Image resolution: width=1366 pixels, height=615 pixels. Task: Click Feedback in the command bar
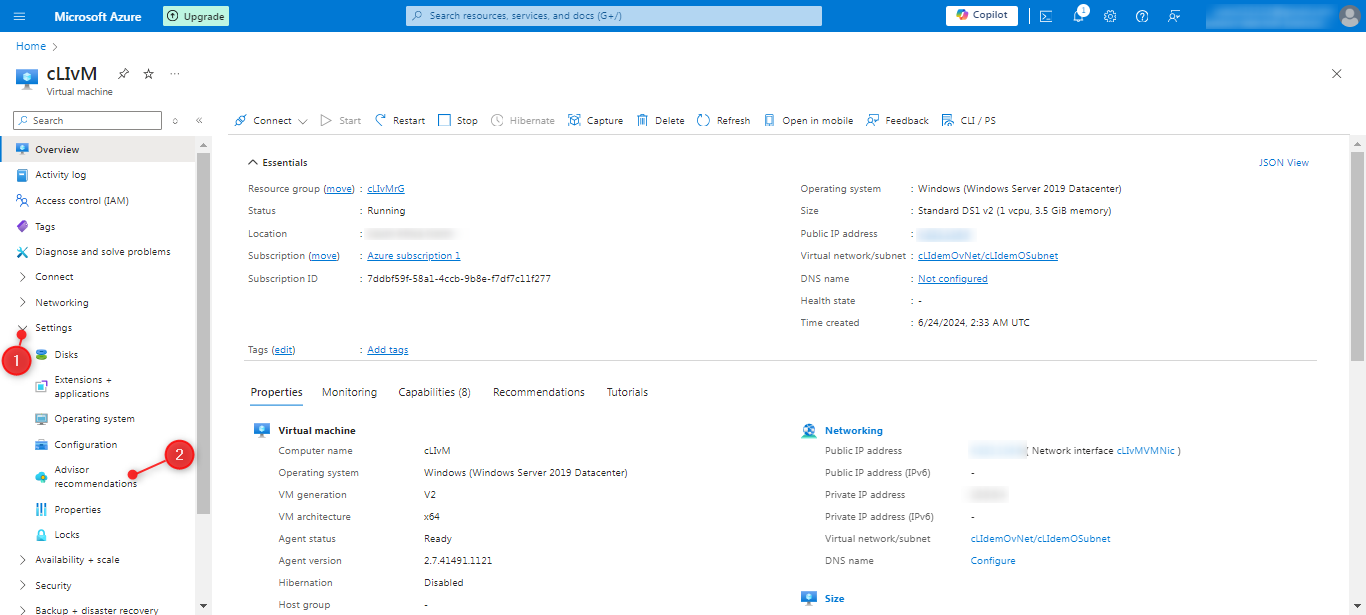click(x=898, y=120)
